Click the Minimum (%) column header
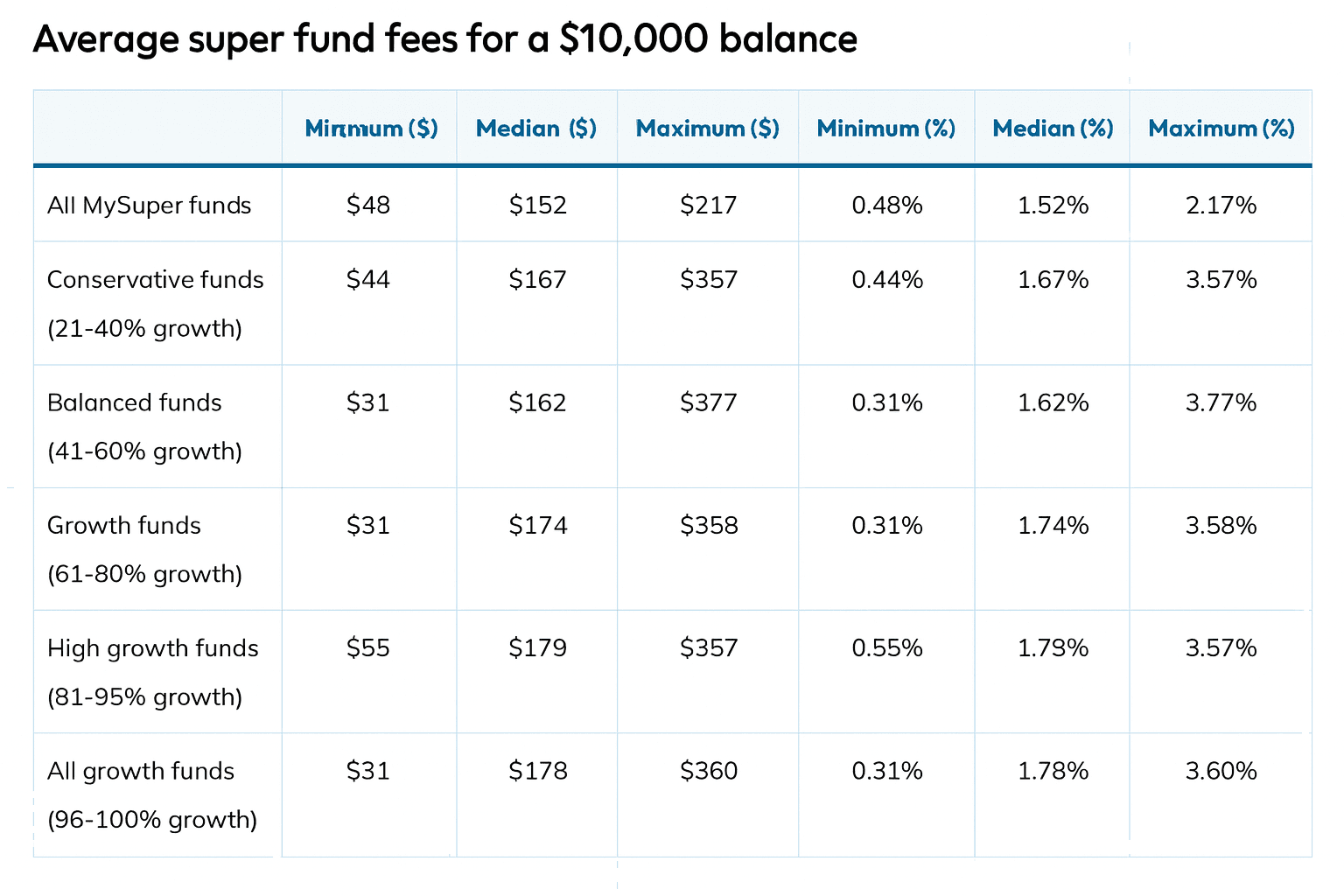1344x896 pixels. pos(885,129)
